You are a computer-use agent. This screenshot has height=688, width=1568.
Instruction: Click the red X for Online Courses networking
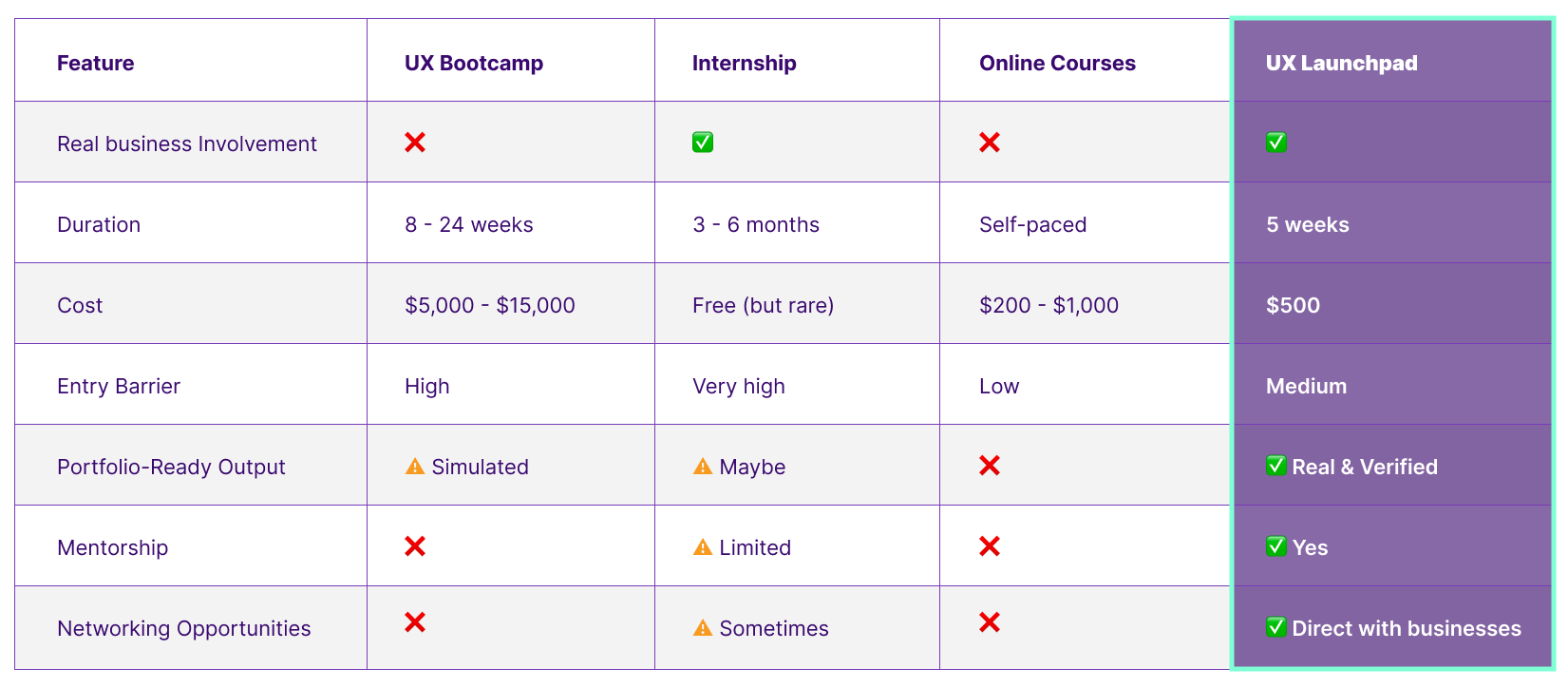[x=990, y=622]
